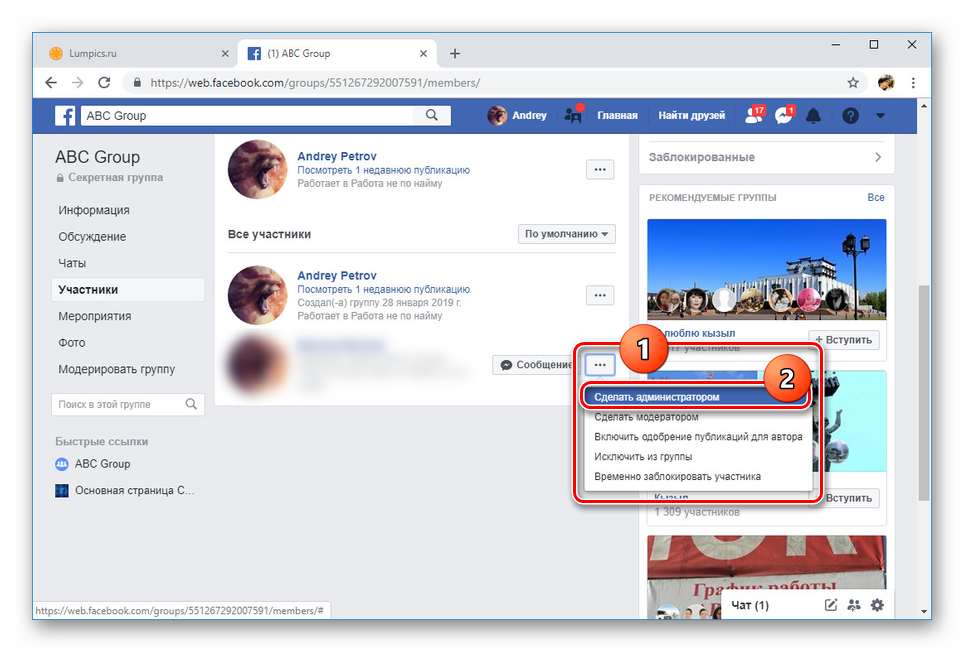Screen dimensions: 964x652
Task: Click Facebook page vertical scrollbar
Action: [923, 392]
